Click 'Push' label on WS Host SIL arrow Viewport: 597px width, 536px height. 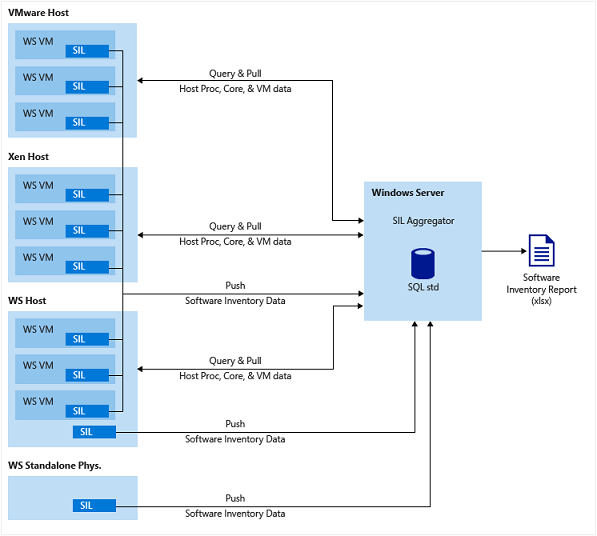click(x=235, y=424)
